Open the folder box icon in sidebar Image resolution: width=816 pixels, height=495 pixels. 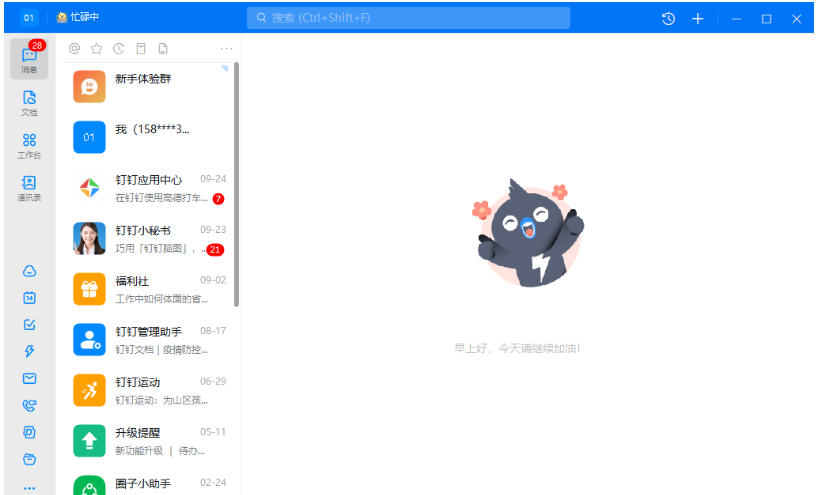pos(30,459)
